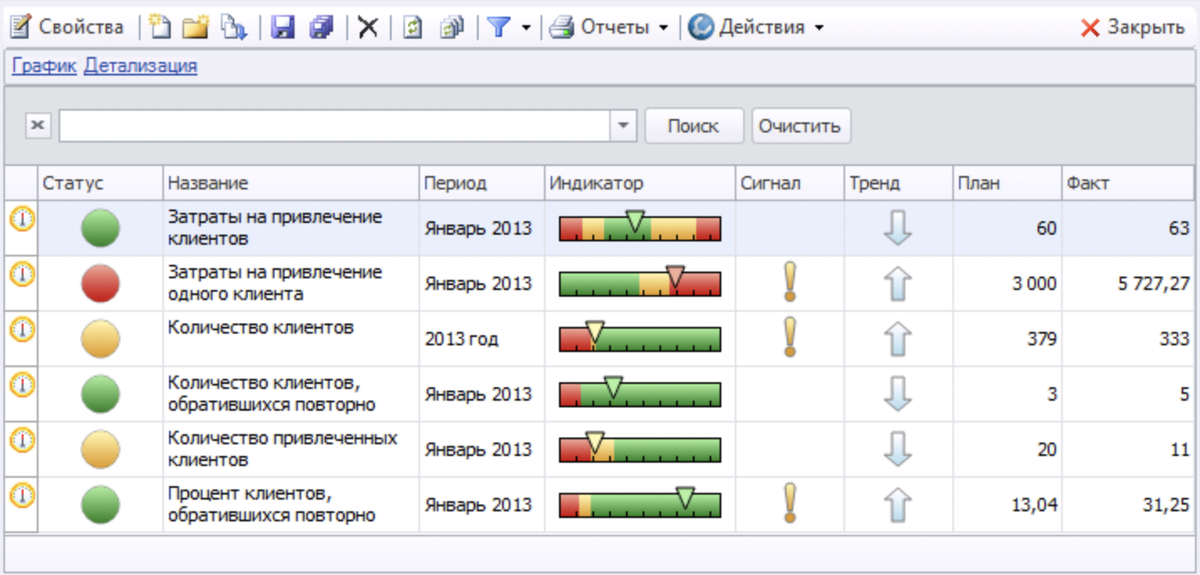Click the save all icon
Image resolution: width=1200 pixels, height=575 pixels.
(x=321, y=27)
